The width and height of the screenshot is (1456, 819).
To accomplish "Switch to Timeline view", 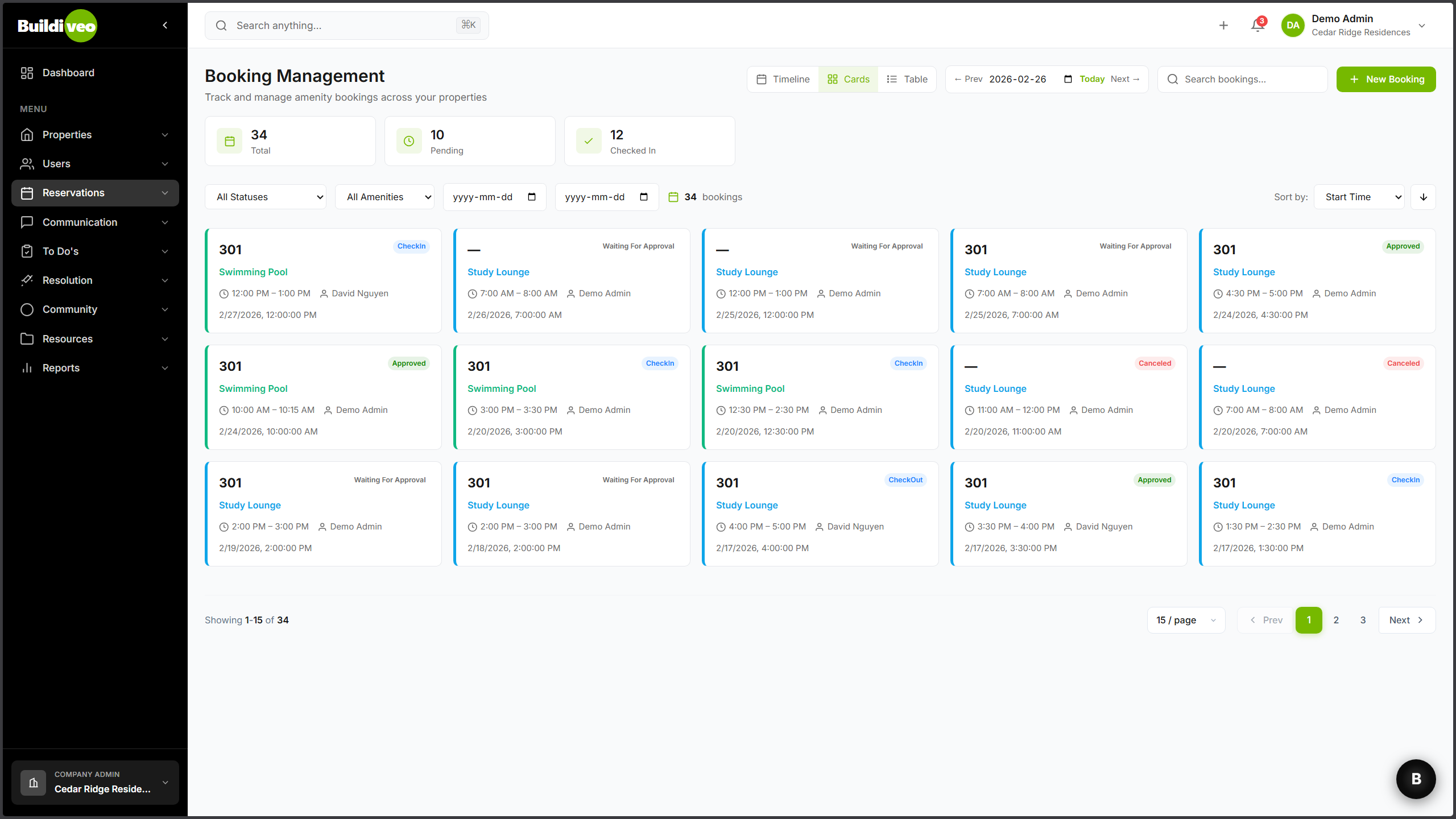I will coord(783,79).
